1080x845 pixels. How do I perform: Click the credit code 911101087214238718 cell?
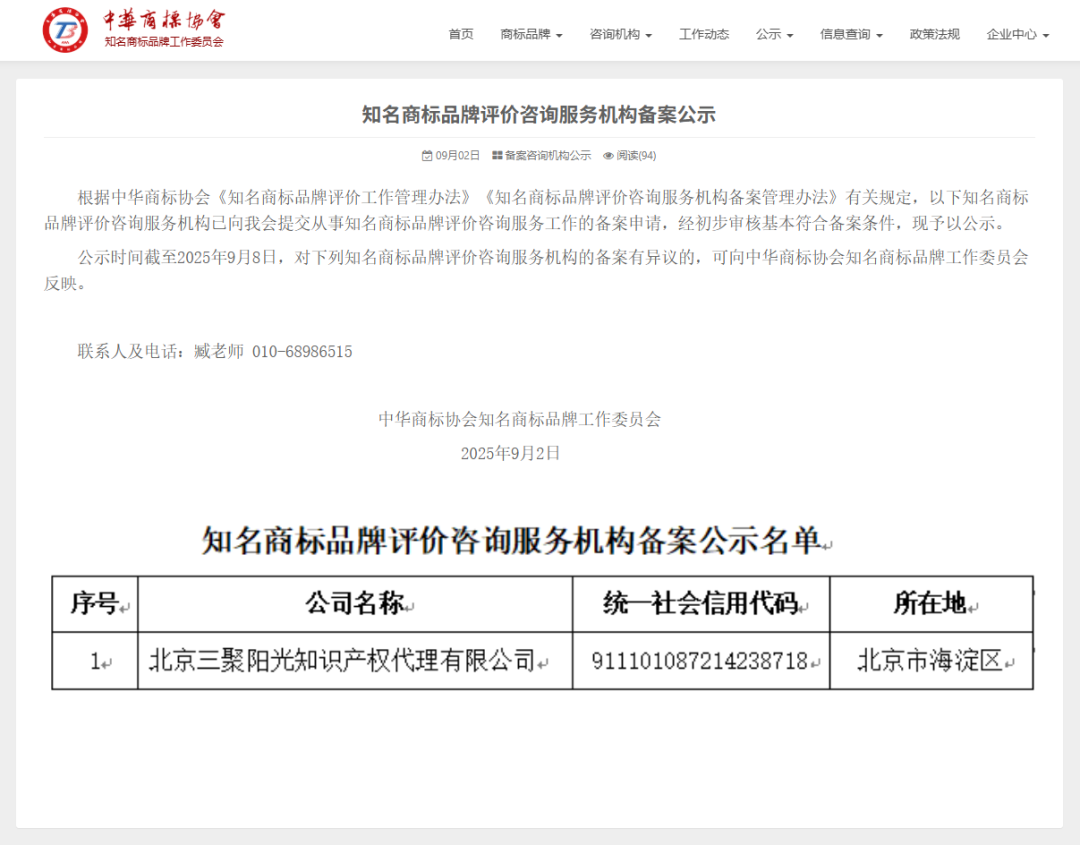coord(699,661)
